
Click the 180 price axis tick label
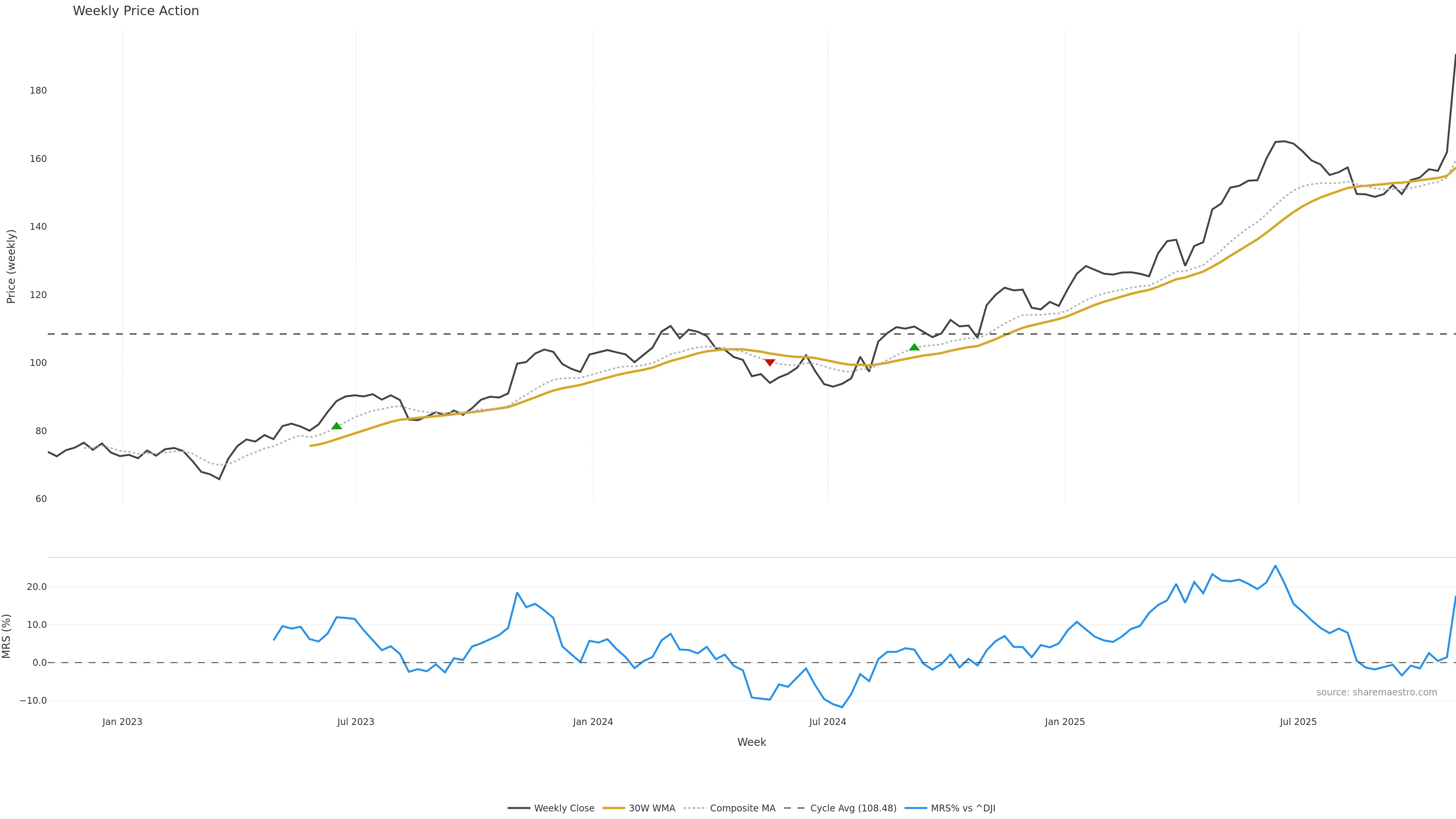[x=38, y=91]
